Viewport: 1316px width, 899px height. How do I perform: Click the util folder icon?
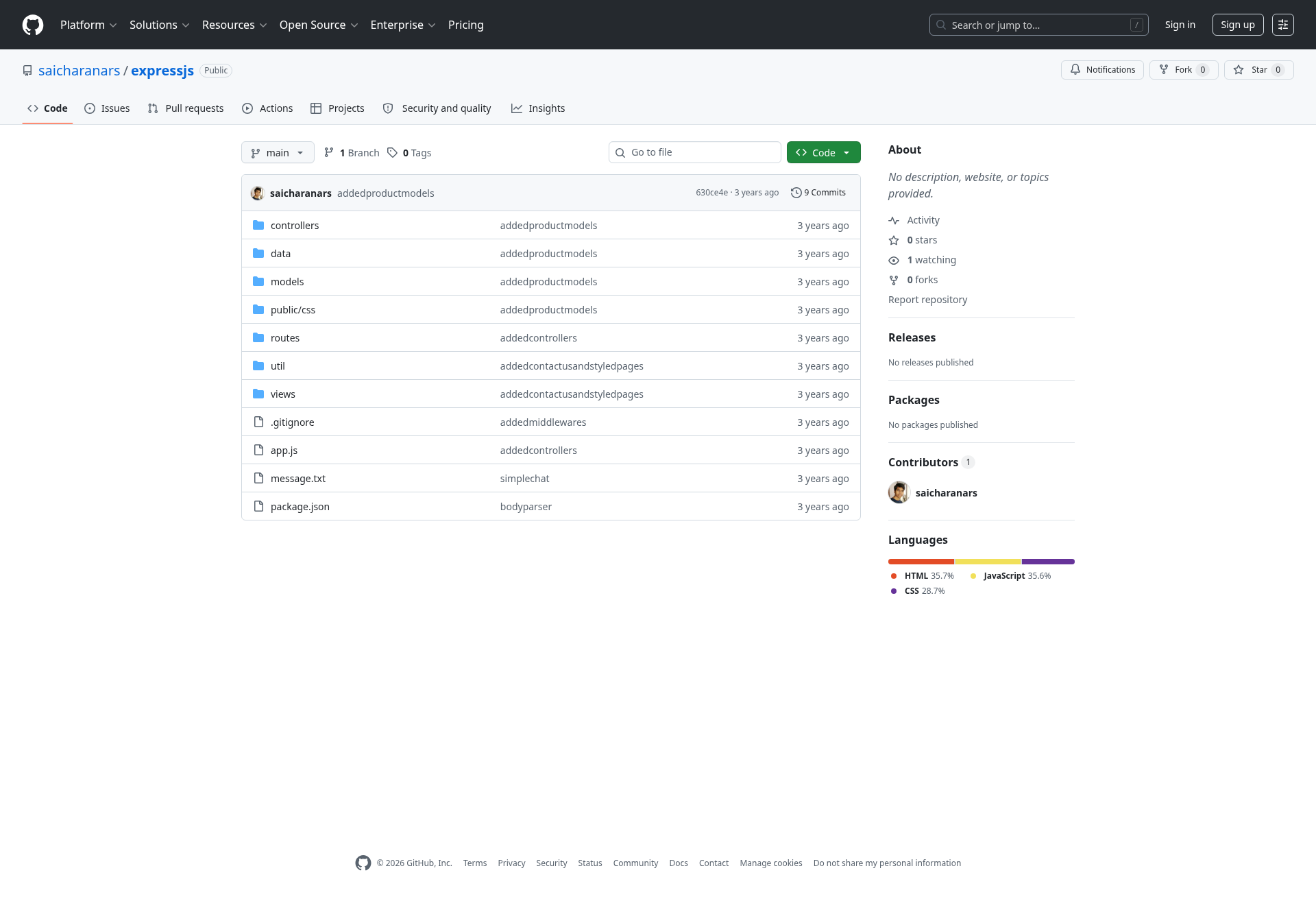point(258,365)
